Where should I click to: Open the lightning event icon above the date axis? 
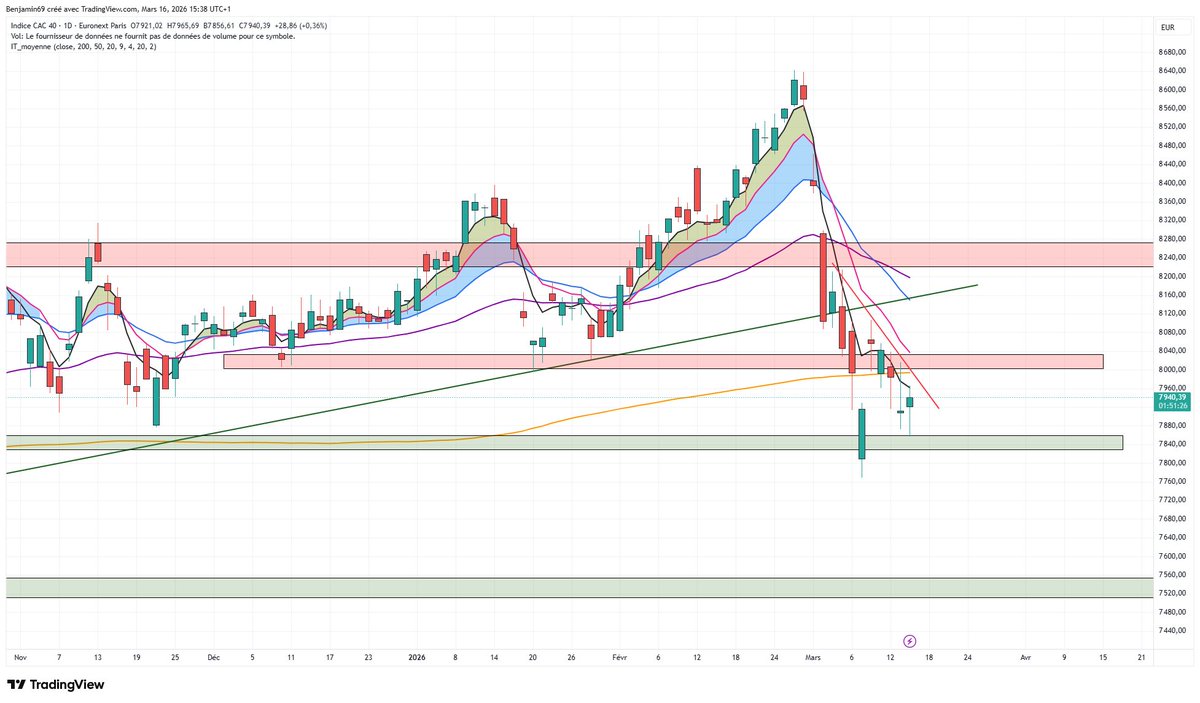click(910, 640)
